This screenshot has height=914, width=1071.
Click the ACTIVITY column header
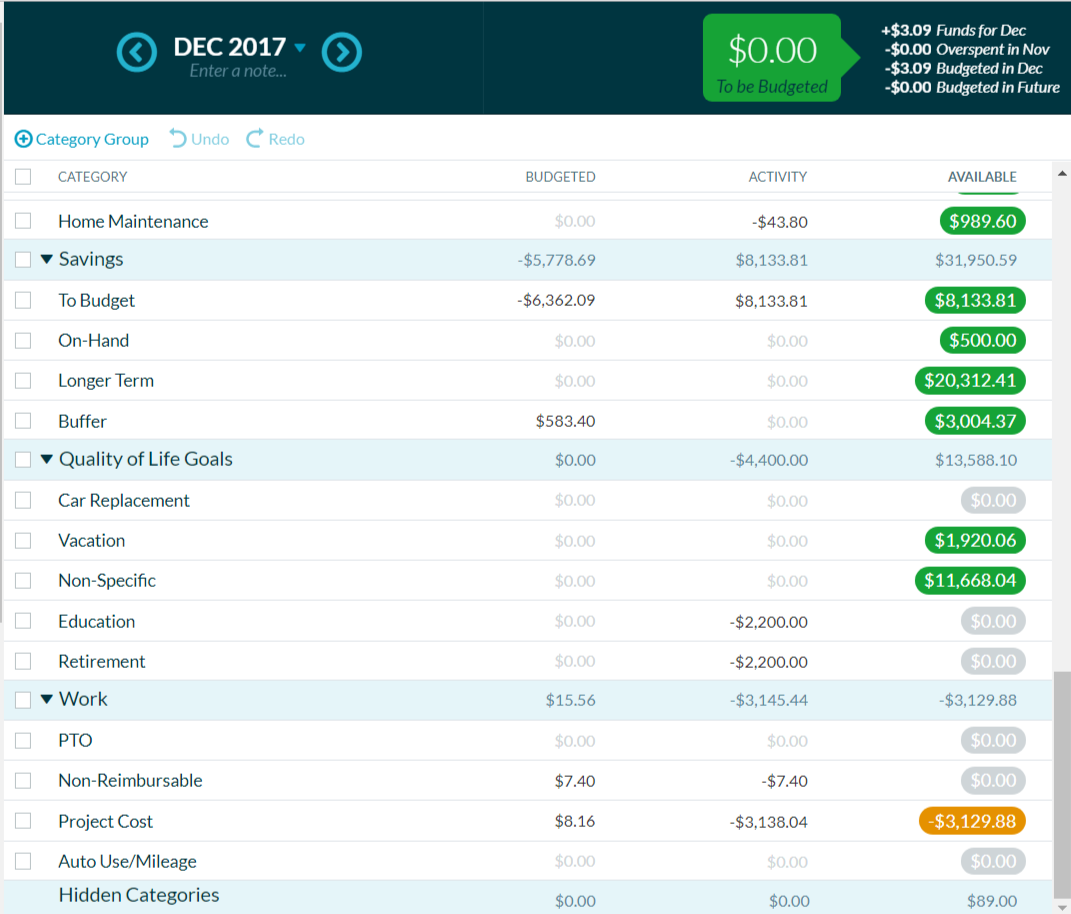[777, 177]
